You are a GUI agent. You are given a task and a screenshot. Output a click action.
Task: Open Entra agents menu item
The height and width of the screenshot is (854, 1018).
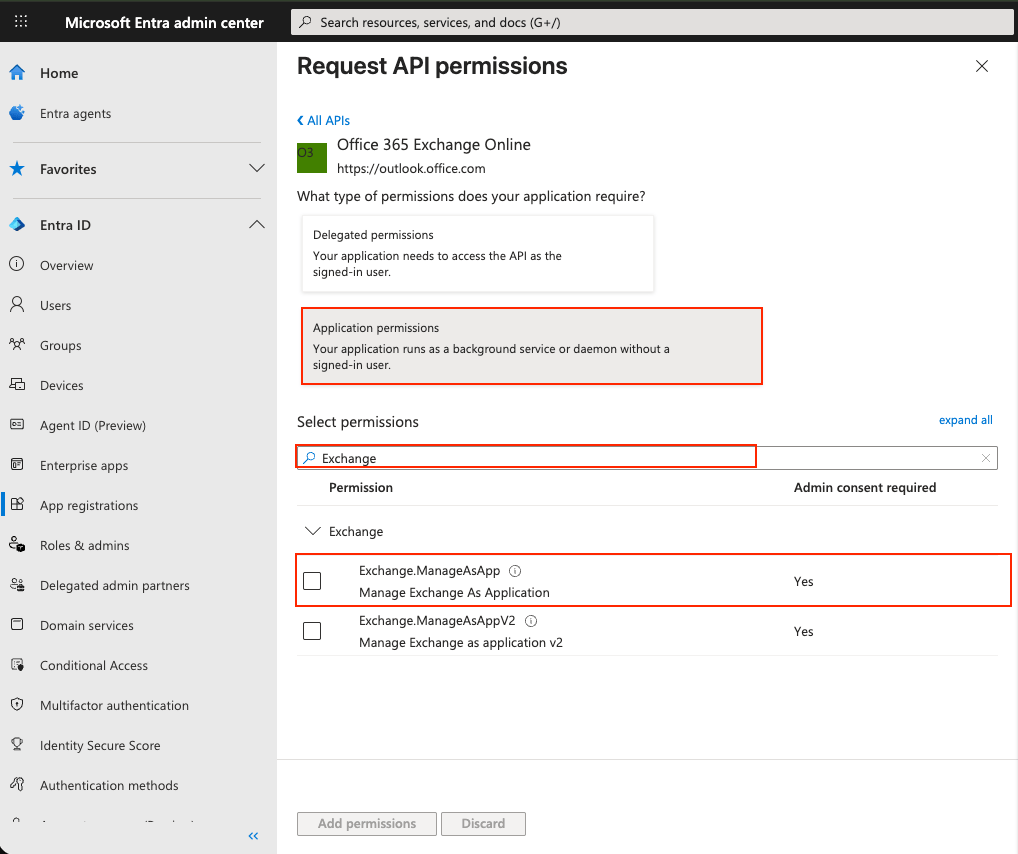[75, 114]
